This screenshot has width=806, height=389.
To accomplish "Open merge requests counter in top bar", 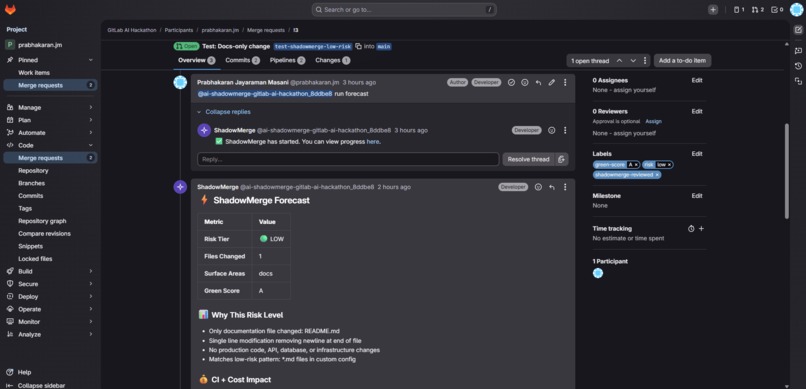I will (758, 10).
